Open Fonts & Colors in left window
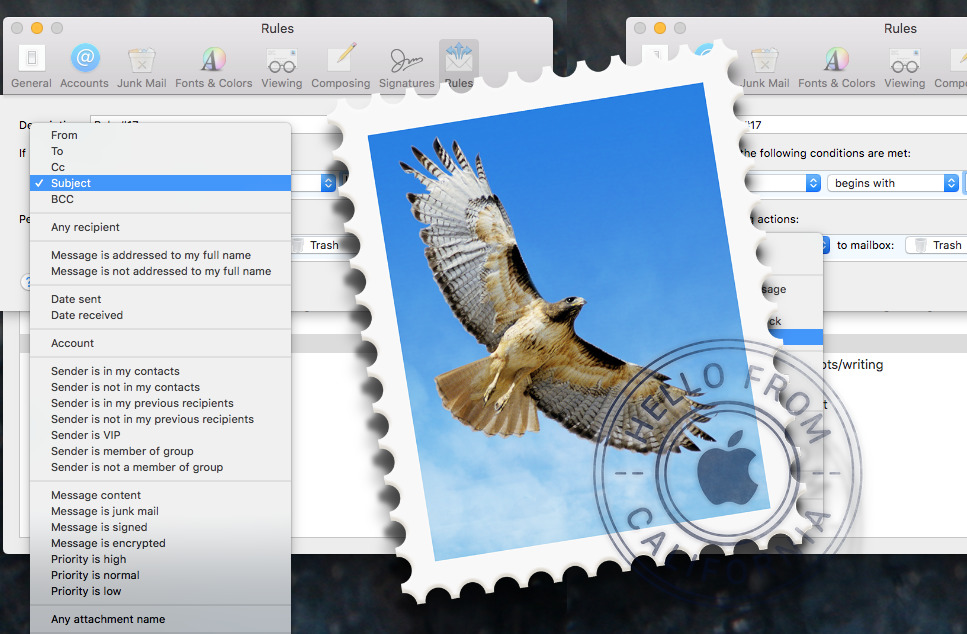Viewport: 967px width, 634px height. click(x=213, y=67)
